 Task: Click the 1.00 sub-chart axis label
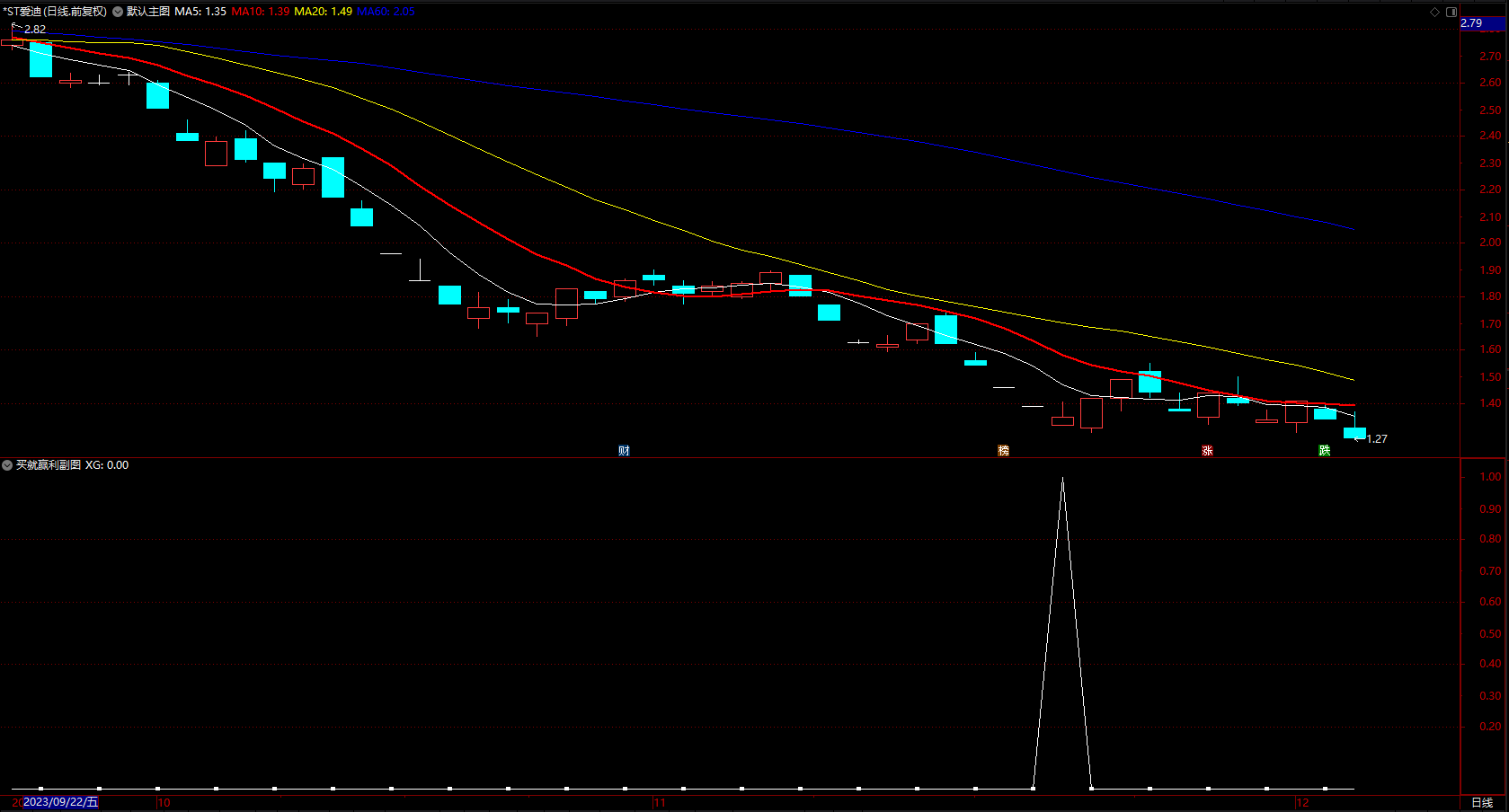coord(1490,477)
